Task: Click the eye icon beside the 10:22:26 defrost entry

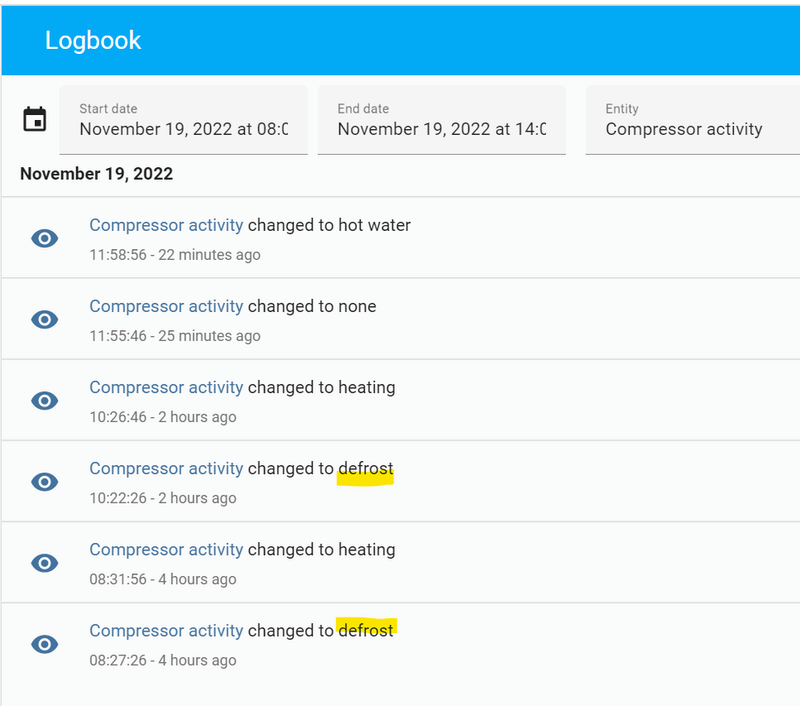Action: click(44, 481)
